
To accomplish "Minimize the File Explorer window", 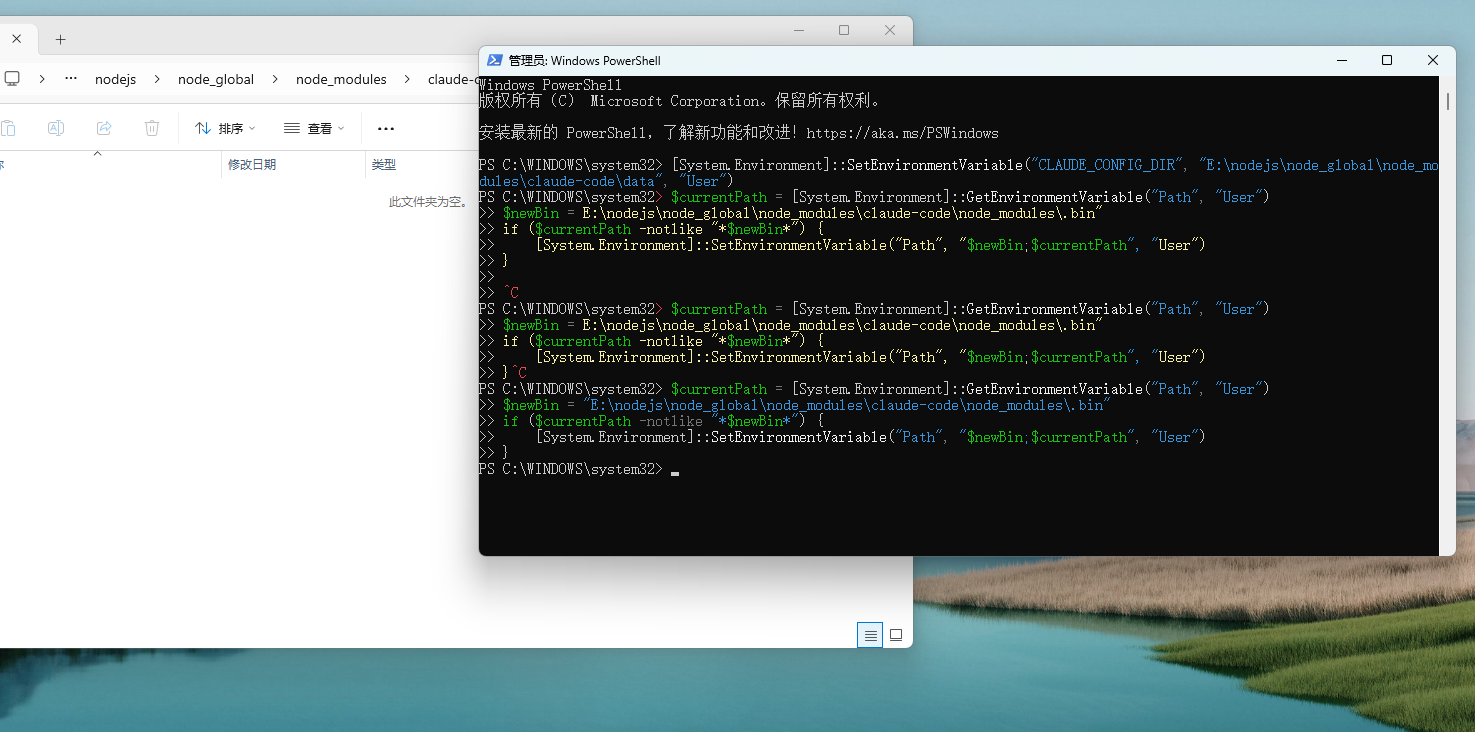I will [798, 31].
